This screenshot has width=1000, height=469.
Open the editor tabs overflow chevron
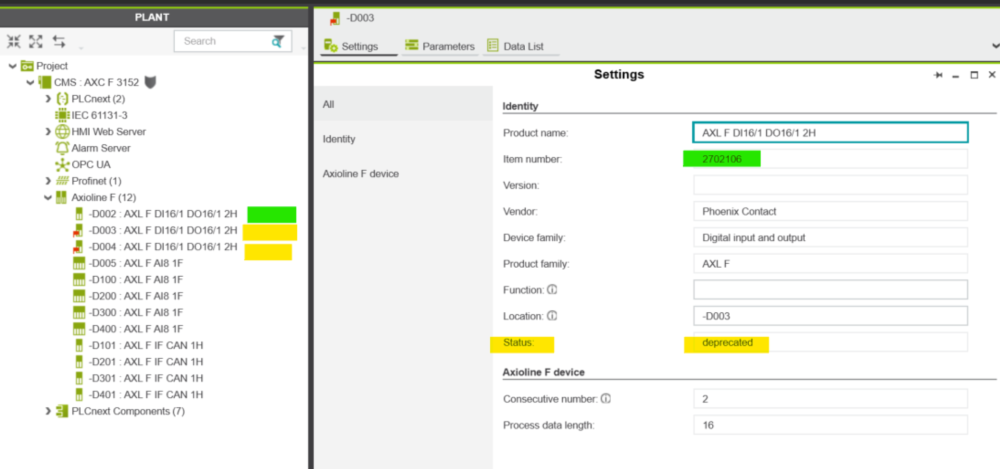click(x=994, y=46)
